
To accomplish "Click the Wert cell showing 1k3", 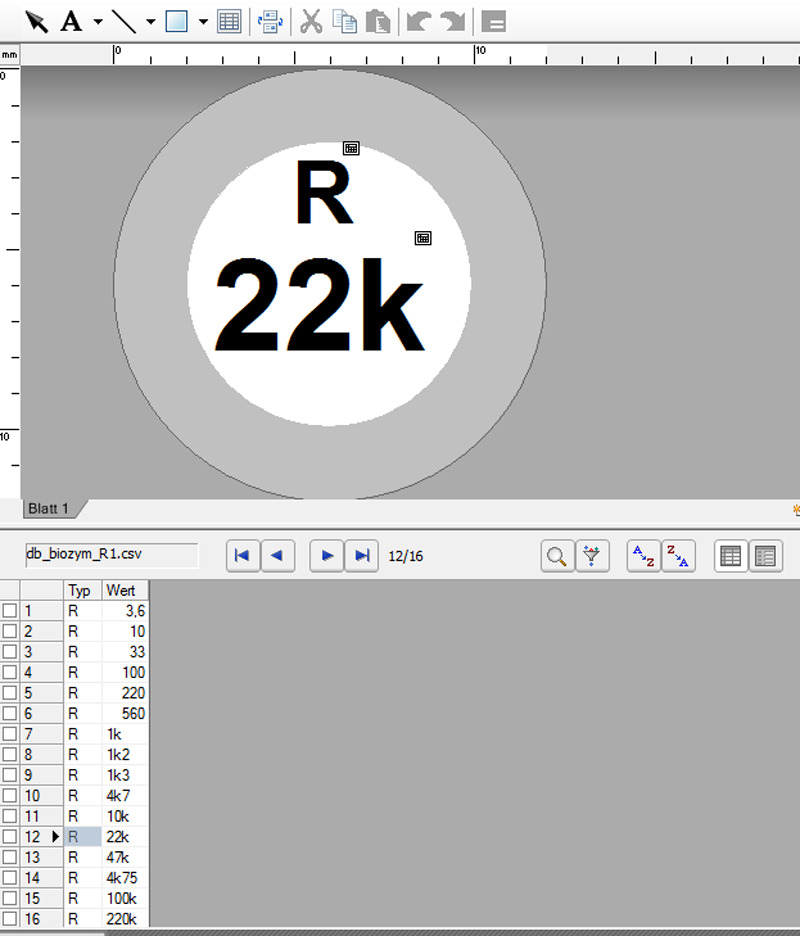I will click(x=125, y=775).
